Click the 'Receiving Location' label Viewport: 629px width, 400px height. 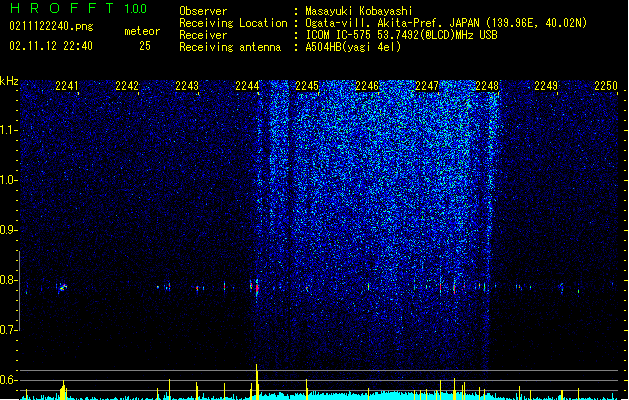pyautogui.click(x=233, y=23)
